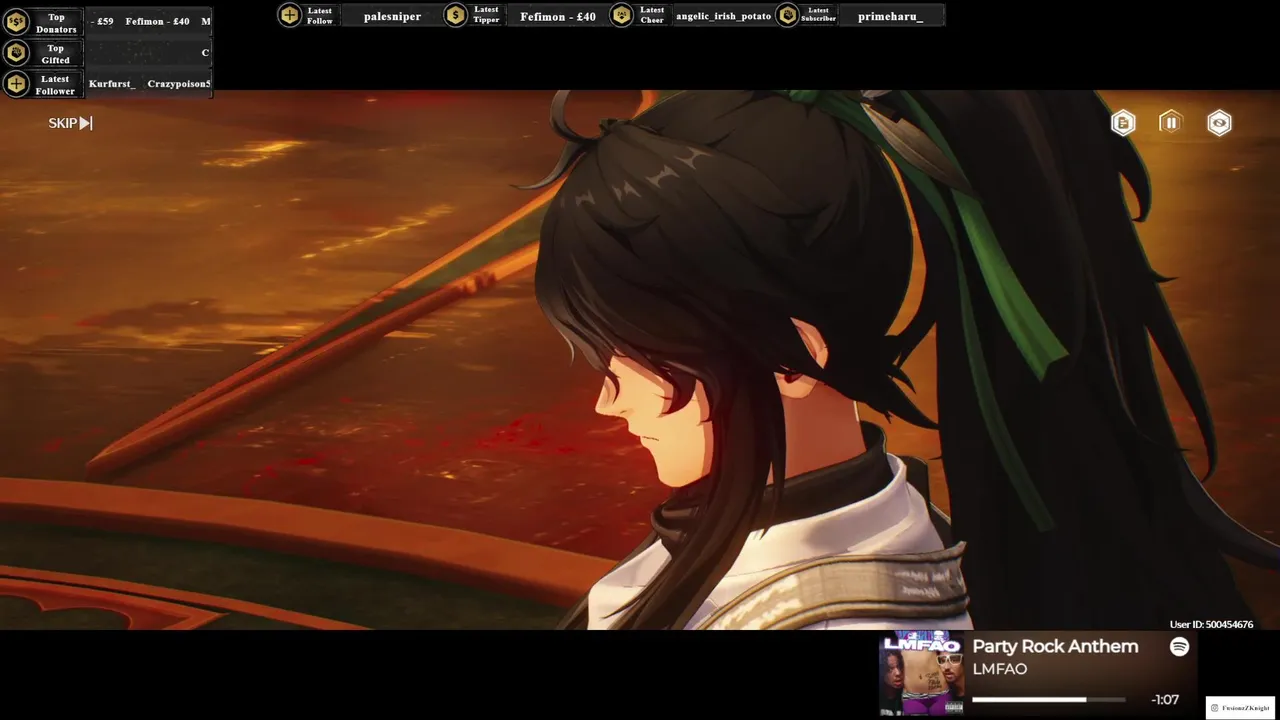Click the 'palesniper' latest follow name

[x=392, y=16]
